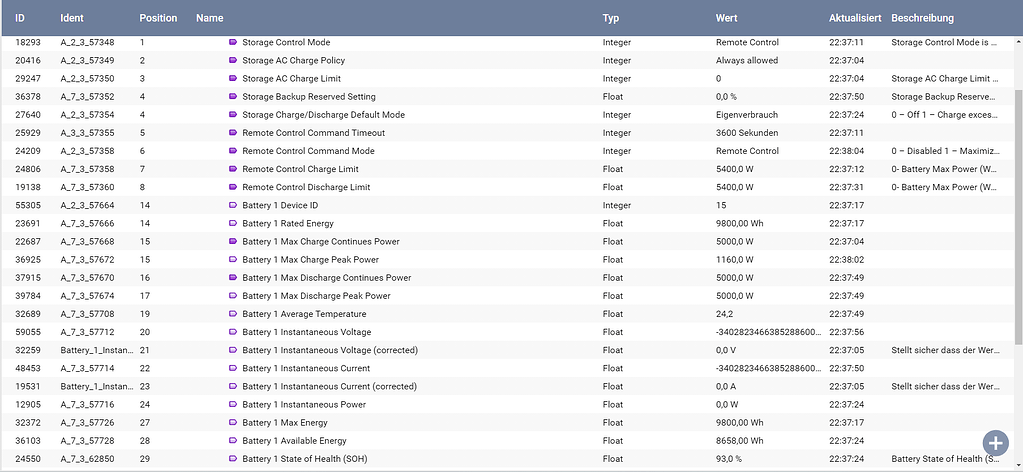Click icon beside Battery 1 Rated Energy

233,224
